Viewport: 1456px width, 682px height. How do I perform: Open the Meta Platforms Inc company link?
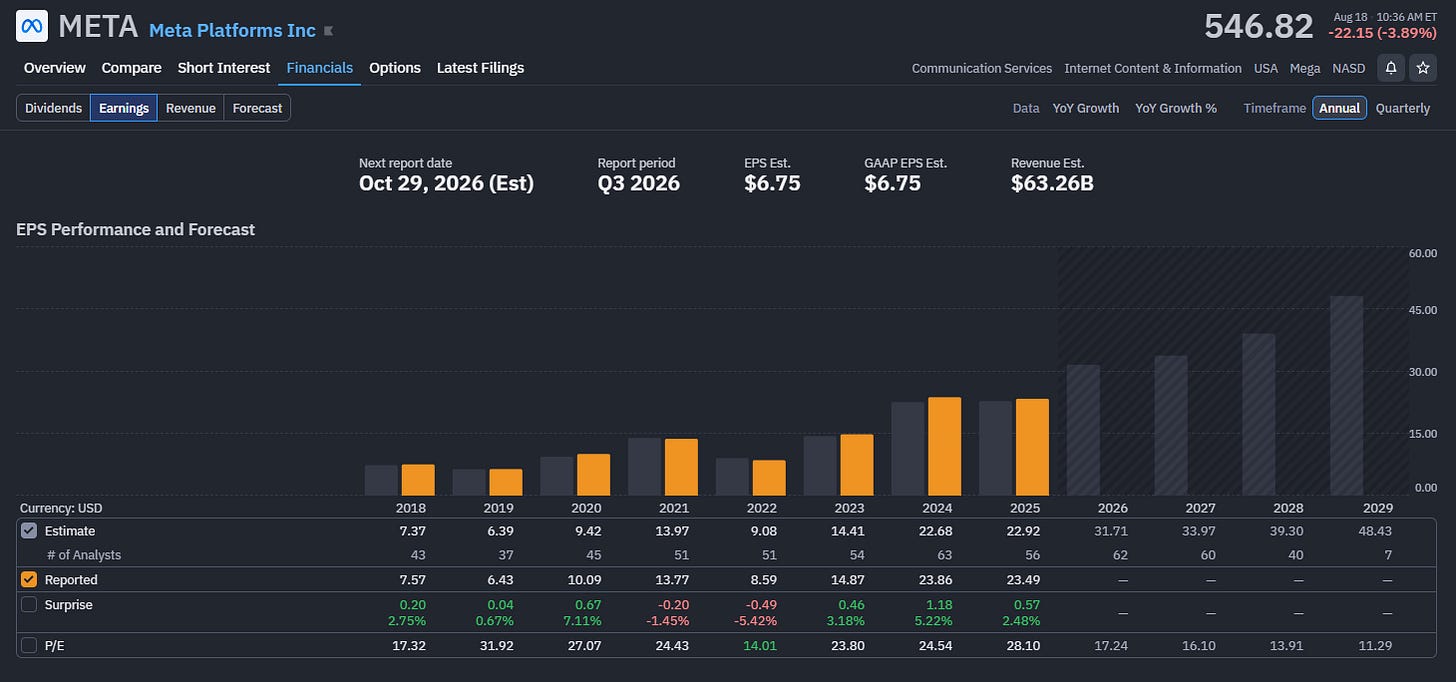coord(232,30)
